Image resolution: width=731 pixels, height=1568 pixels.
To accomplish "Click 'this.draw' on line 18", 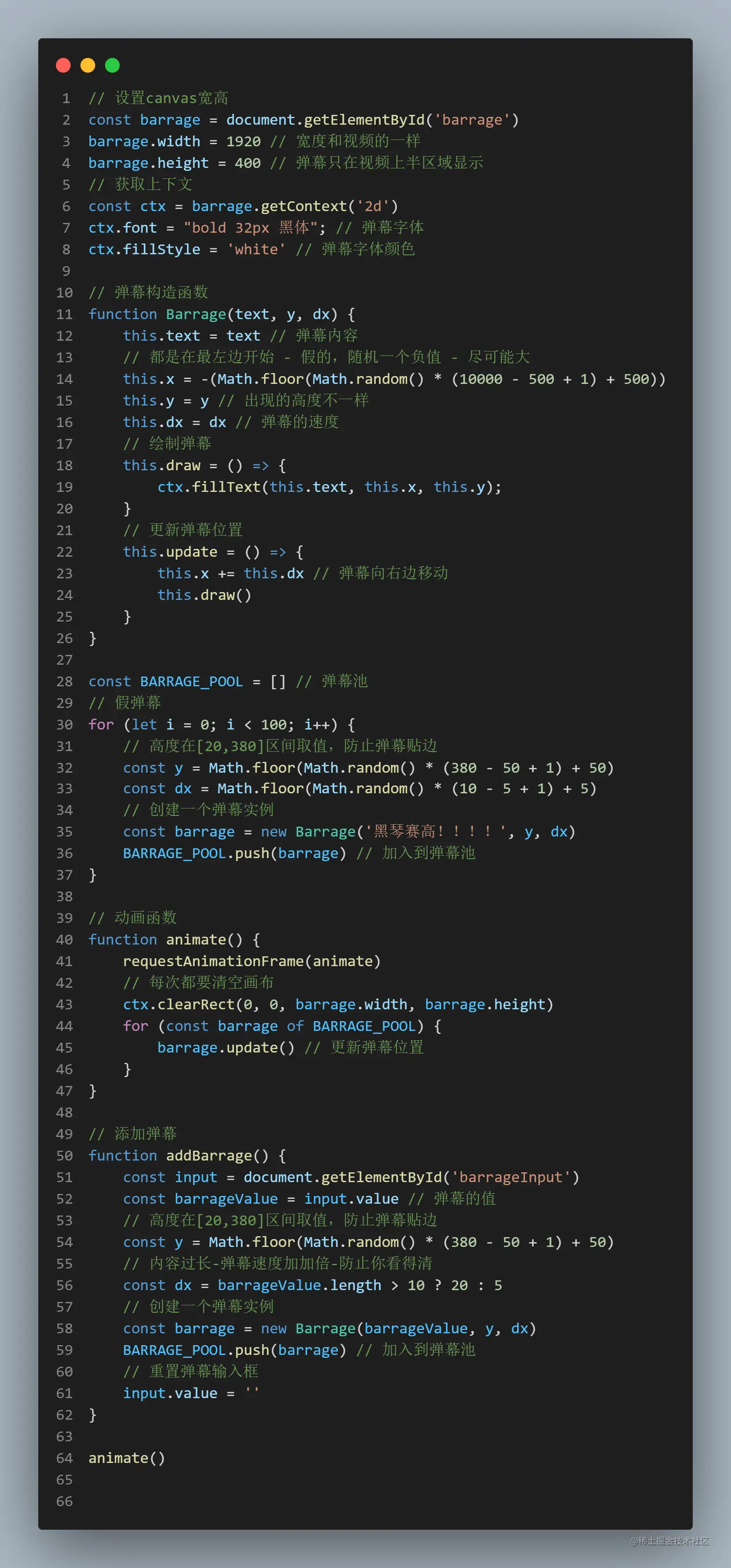I will [162, 466].
